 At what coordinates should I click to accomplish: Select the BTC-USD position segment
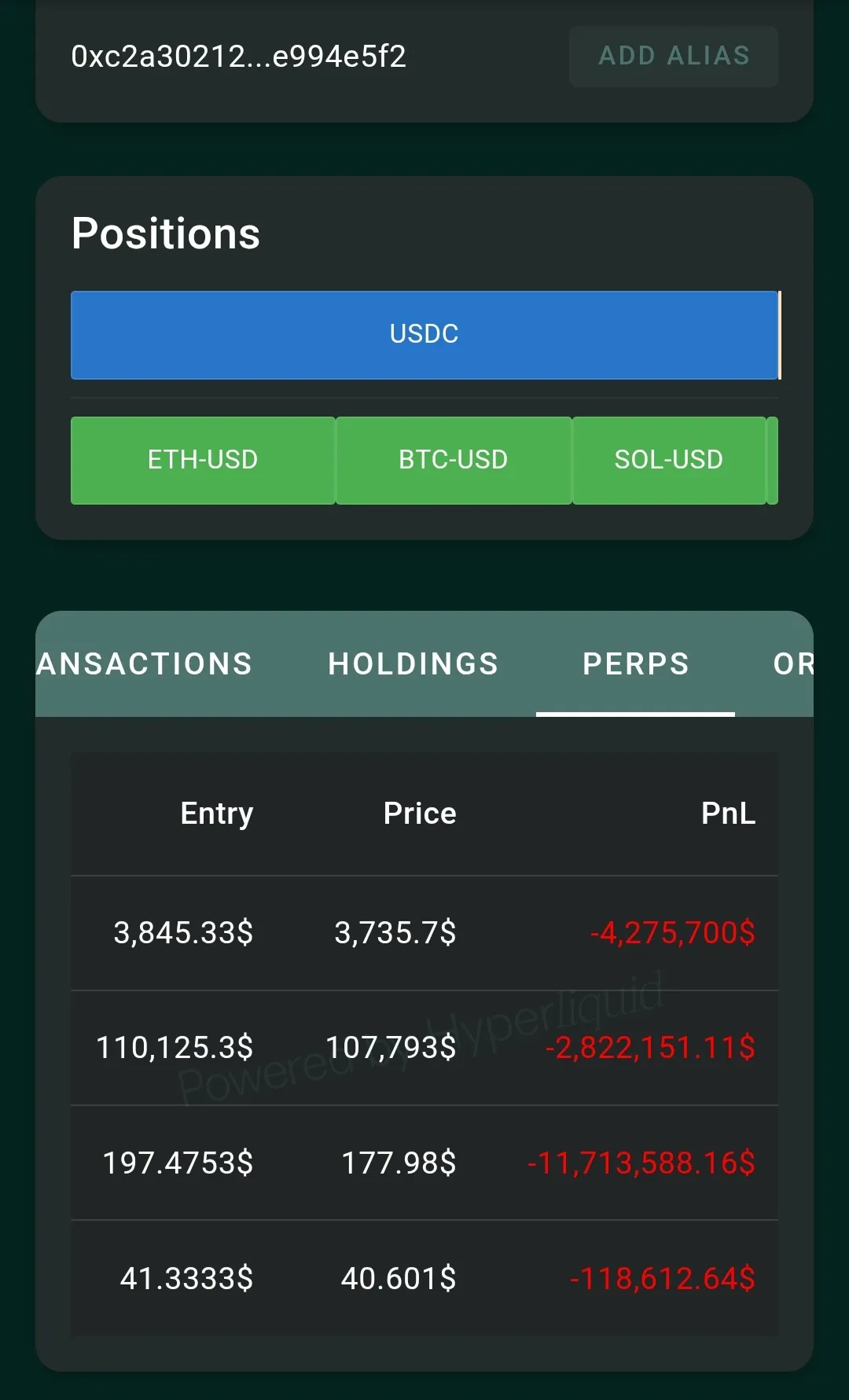click(x=454, y=460)
